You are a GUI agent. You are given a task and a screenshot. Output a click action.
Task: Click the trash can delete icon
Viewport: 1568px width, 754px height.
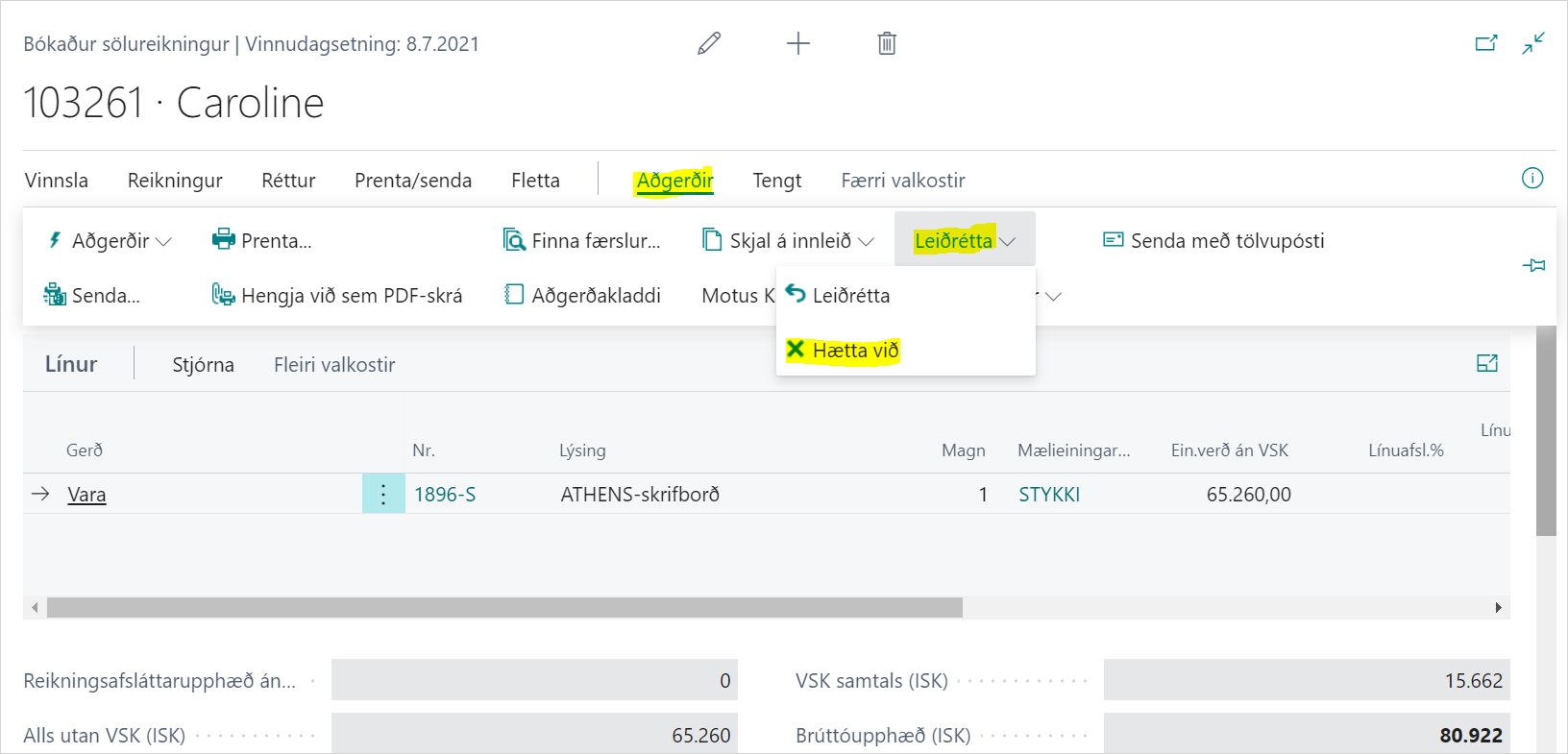(x=886, y=43)
